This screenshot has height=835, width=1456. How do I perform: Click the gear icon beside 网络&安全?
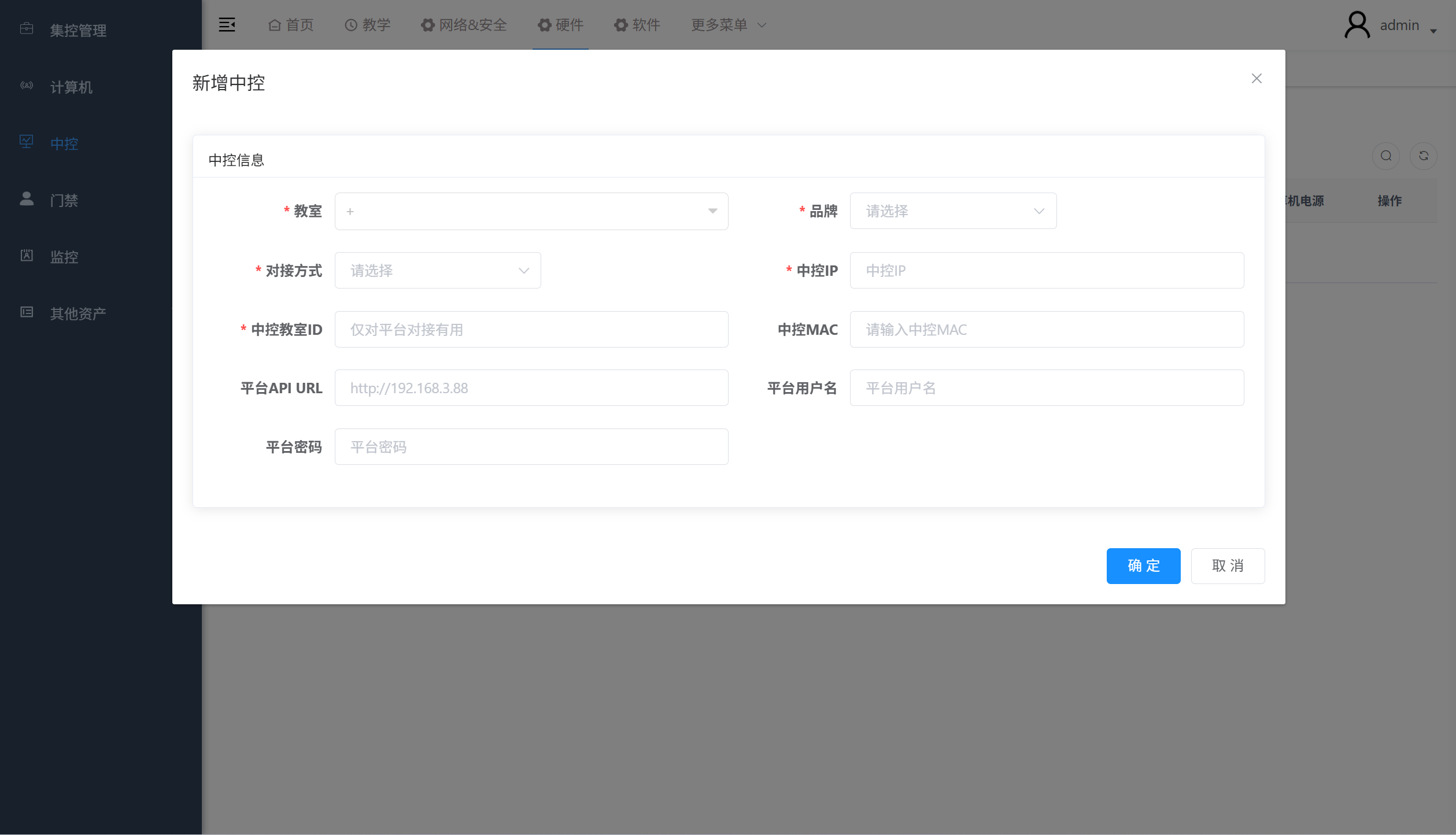(x=427, y=25)
